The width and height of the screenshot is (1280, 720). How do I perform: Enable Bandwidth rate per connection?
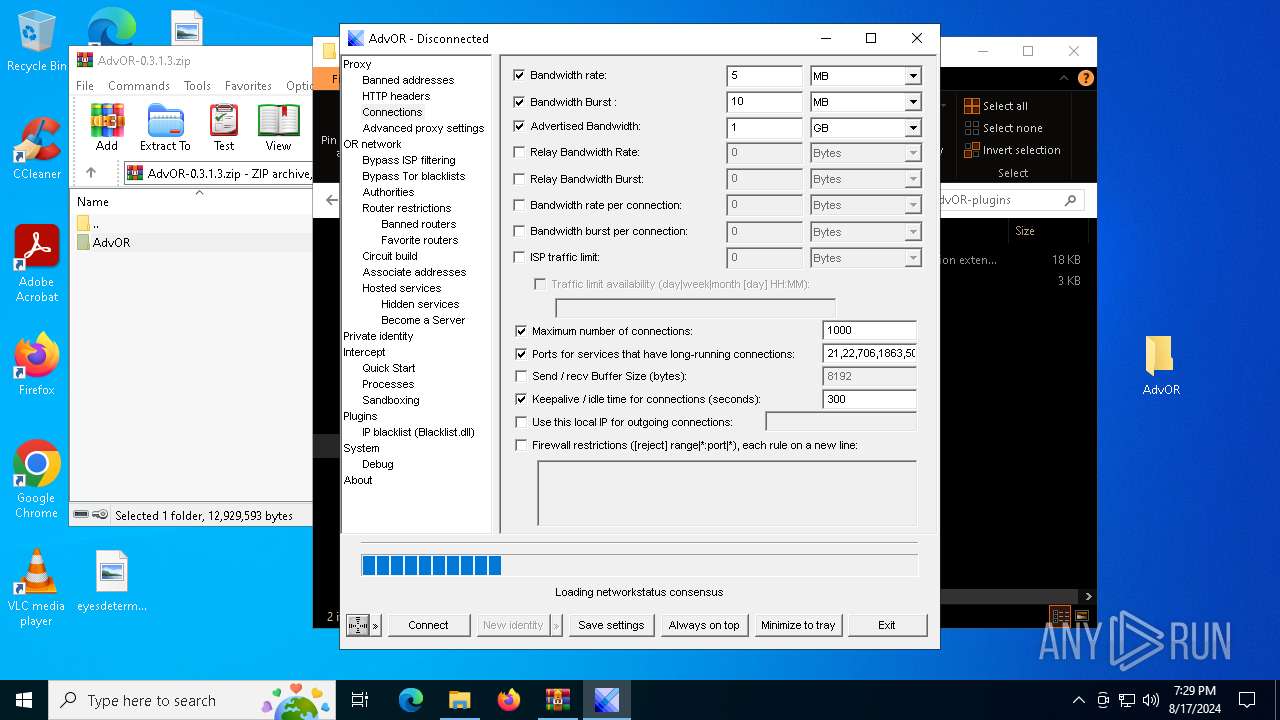(x=519, y=205)
